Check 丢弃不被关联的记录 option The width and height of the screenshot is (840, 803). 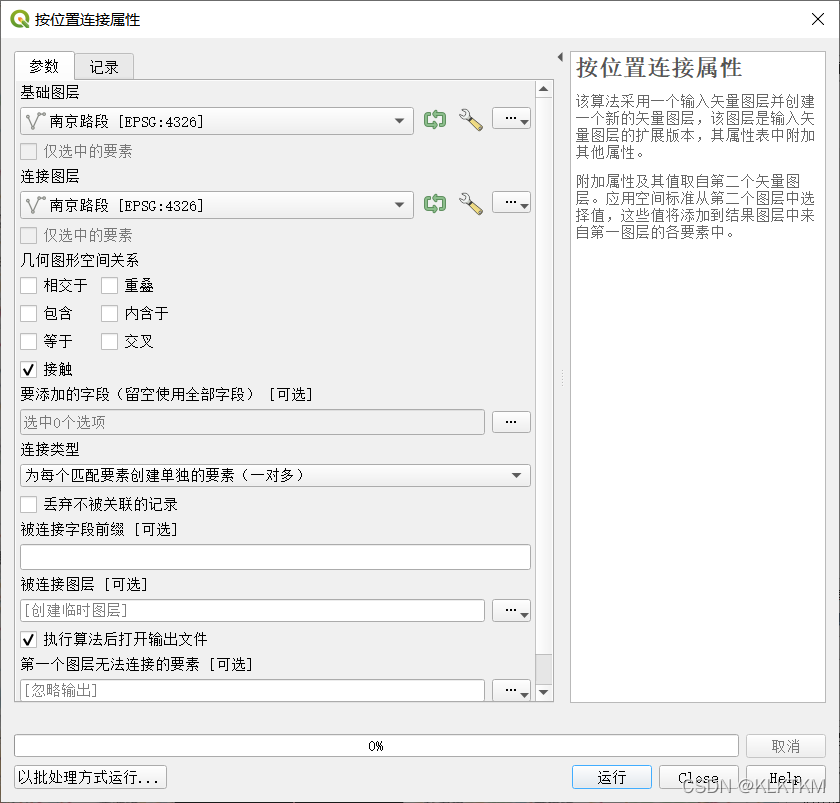tap(28, 504)
